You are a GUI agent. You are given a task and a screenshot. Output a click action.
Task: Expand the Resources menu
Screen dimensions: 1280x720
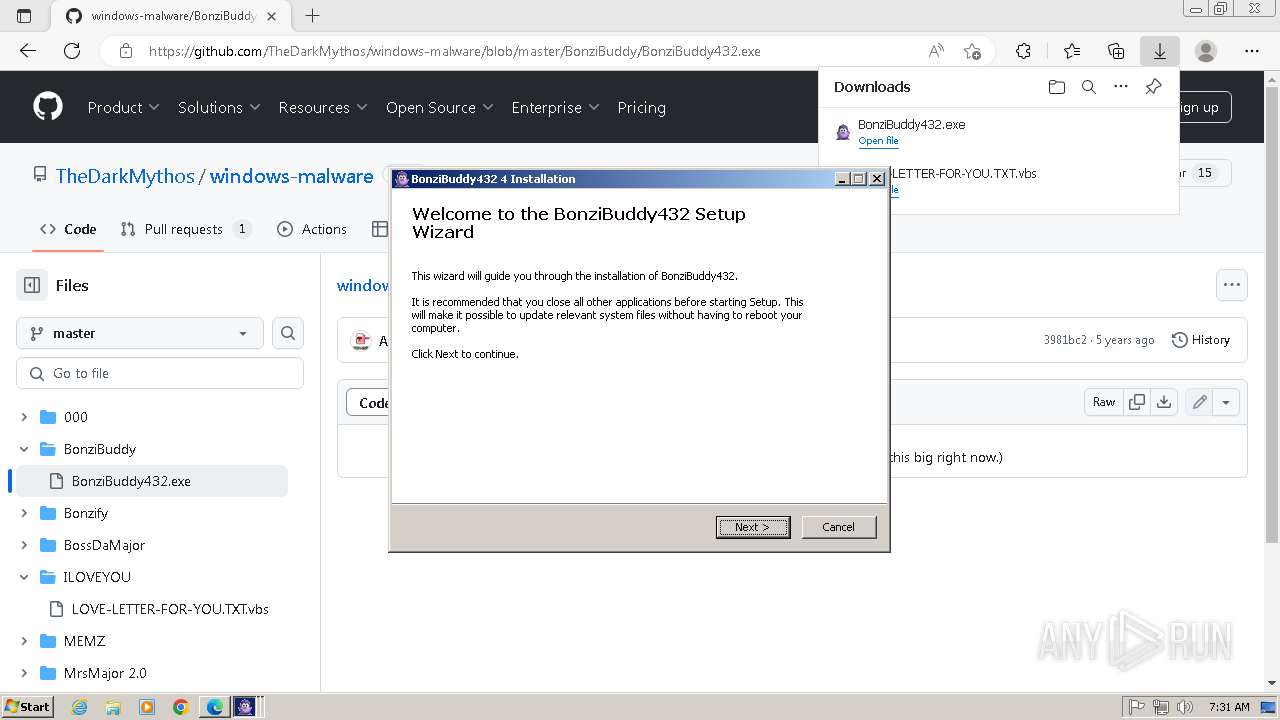pyautogui.click(x=323, y=107)
